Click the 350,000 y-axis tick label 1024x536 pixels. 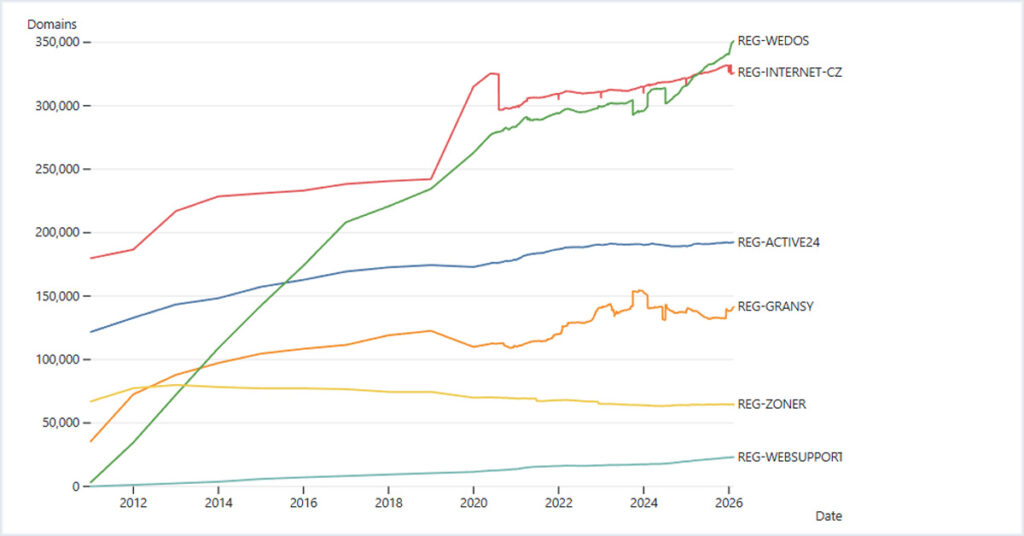(55, 42)
